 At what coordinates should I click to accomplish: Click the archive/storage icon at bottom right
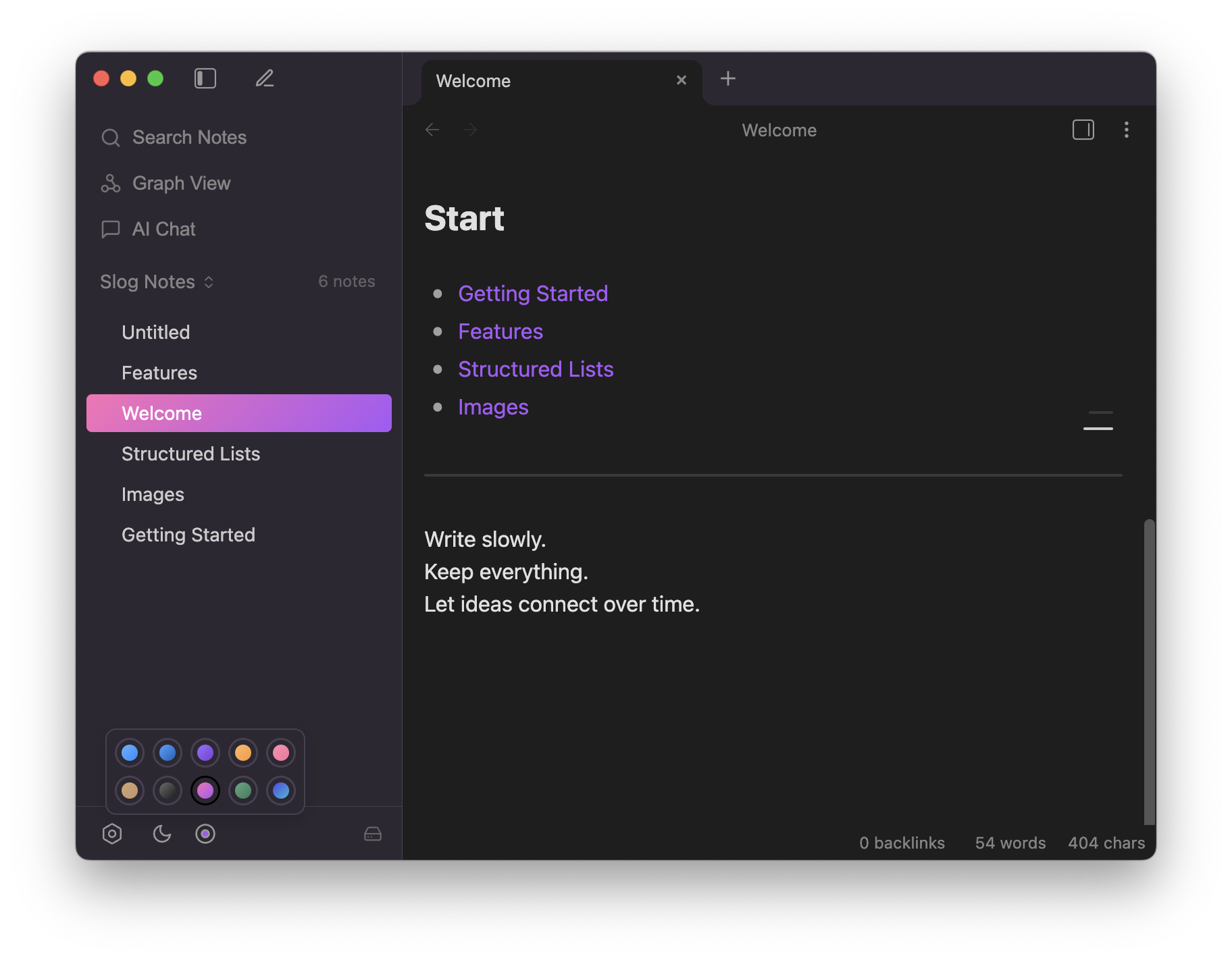coord(372,834)
